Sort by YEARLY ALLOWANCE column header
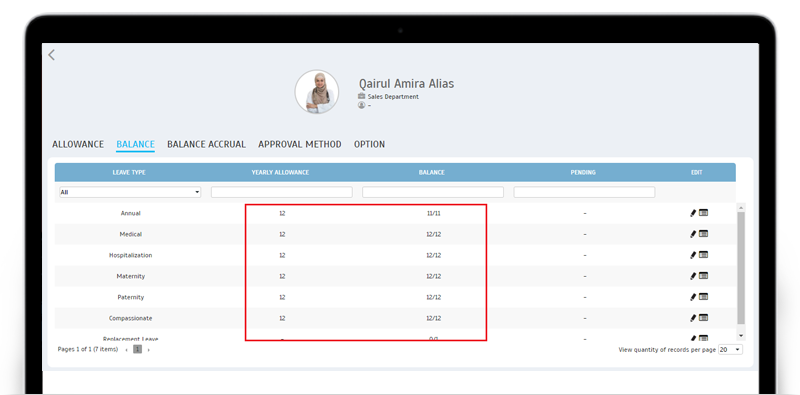Screen dimensions: 800x395 [280, 172]
